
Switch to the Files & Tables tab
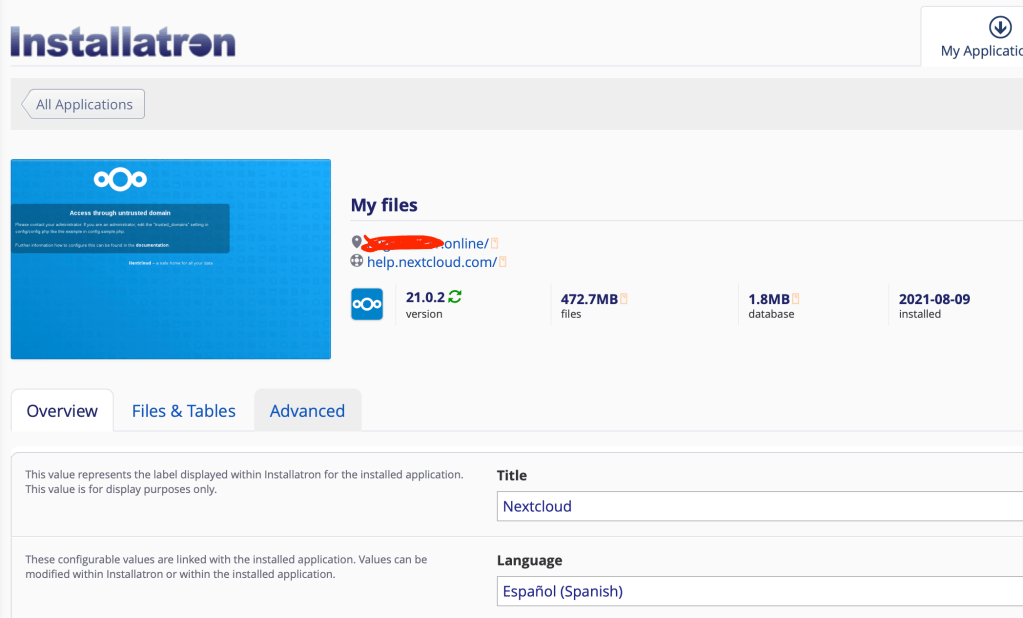pyautogui.click(x=184, y=411)
